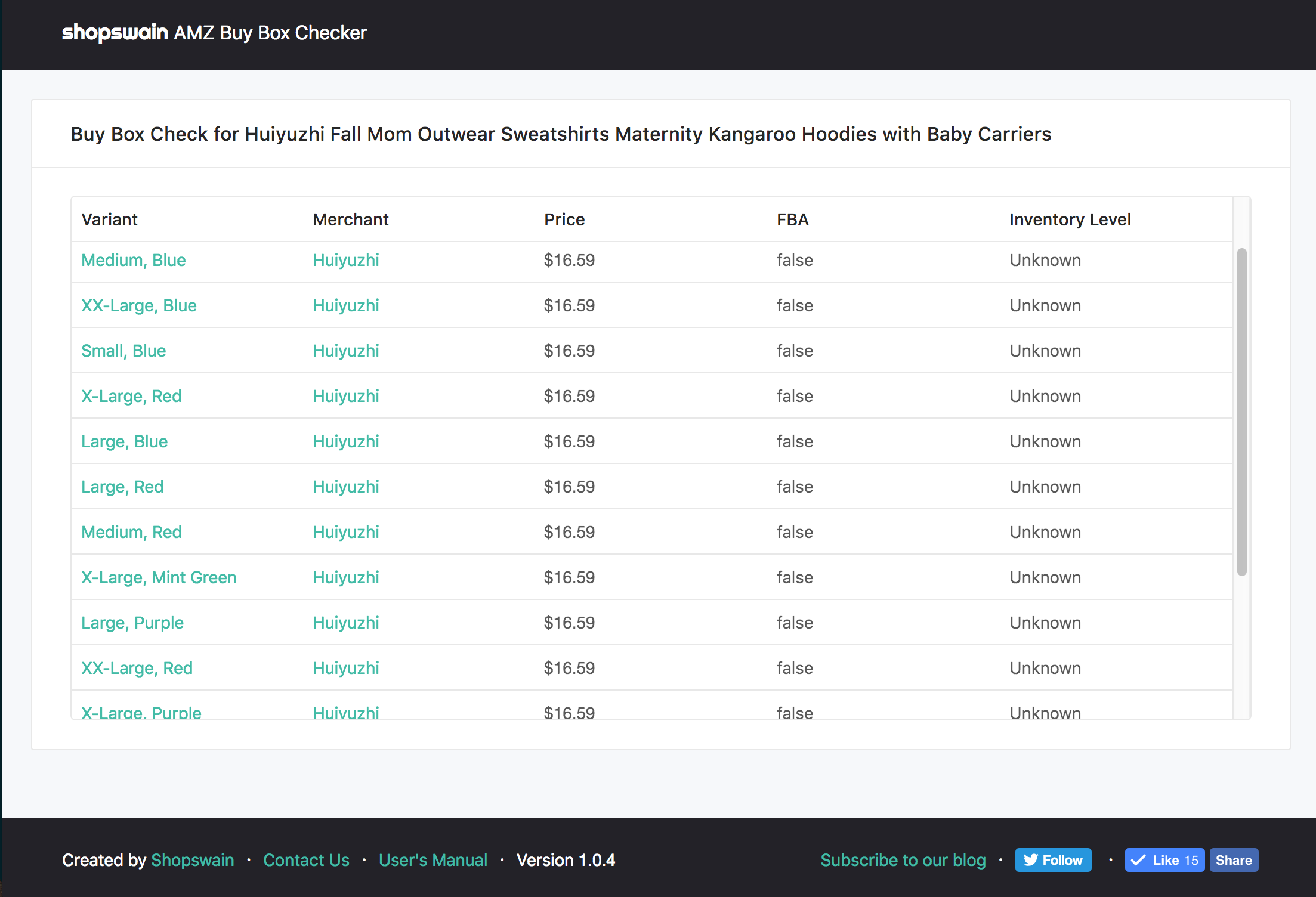This screenshot has width=1316, height=897.
Task: Open the X-Large, Mint Green variant link
Action: (x=159, y=577)
